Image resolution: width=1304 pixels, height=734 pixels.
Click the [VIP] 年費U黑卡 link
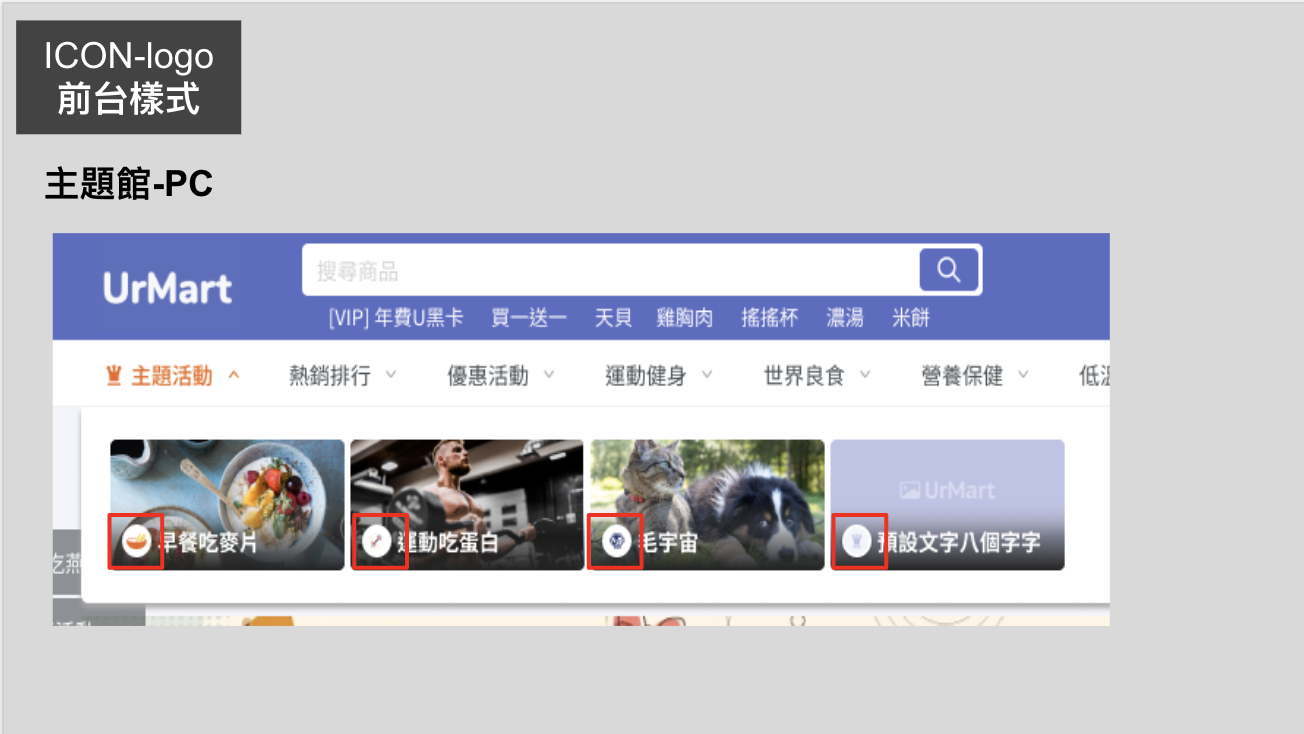tap(396, 318)
